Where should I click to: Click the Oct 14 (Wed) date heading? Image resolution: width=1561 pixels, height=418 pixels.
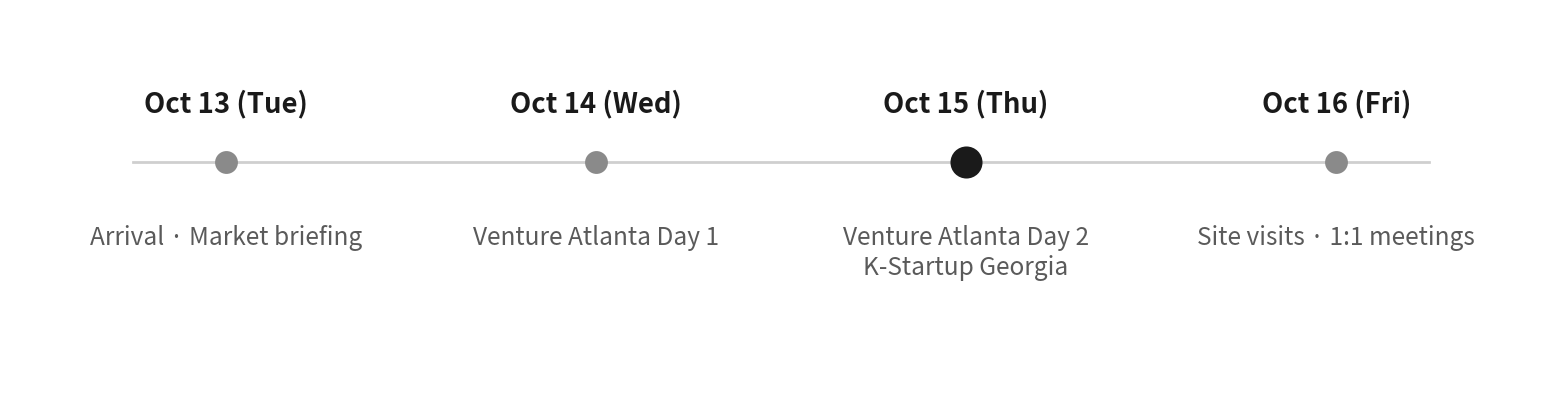click(x=596, y=103)
